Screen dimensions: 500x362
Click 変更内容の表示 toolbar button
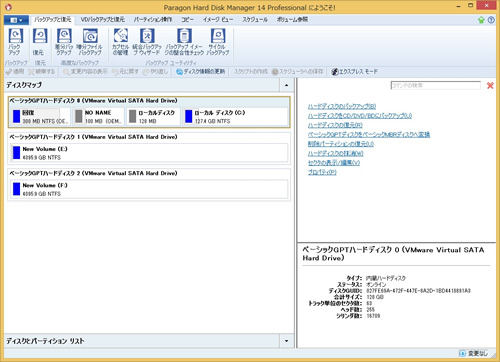click(x=85, y=72)
